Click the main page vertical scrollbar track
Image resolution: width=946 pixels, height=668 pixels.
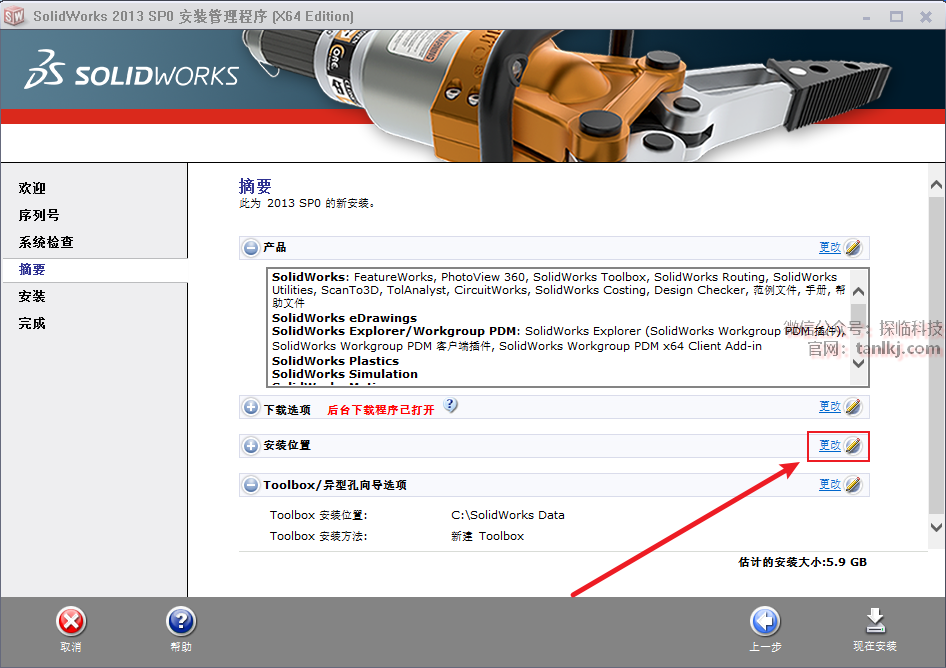pos(936,356)
